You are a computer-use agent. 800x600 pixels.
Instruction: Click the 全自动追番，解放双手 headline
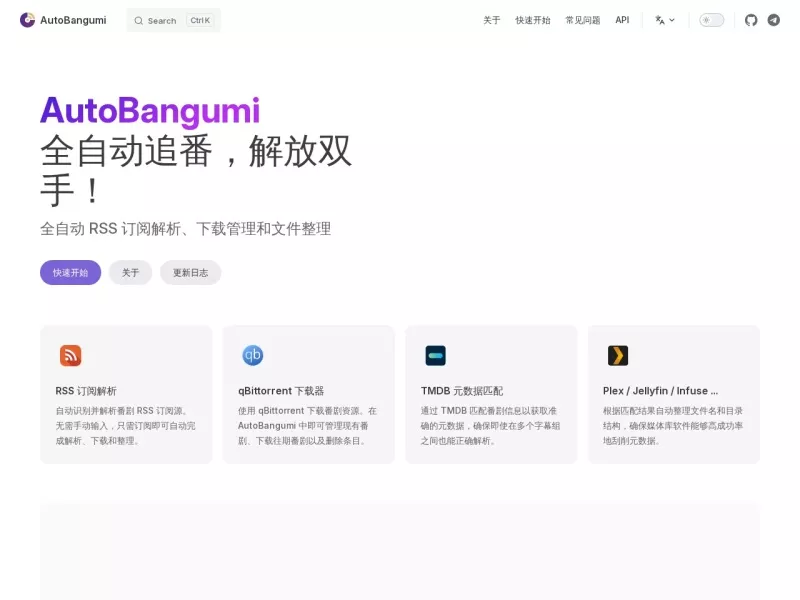(196, 170)
